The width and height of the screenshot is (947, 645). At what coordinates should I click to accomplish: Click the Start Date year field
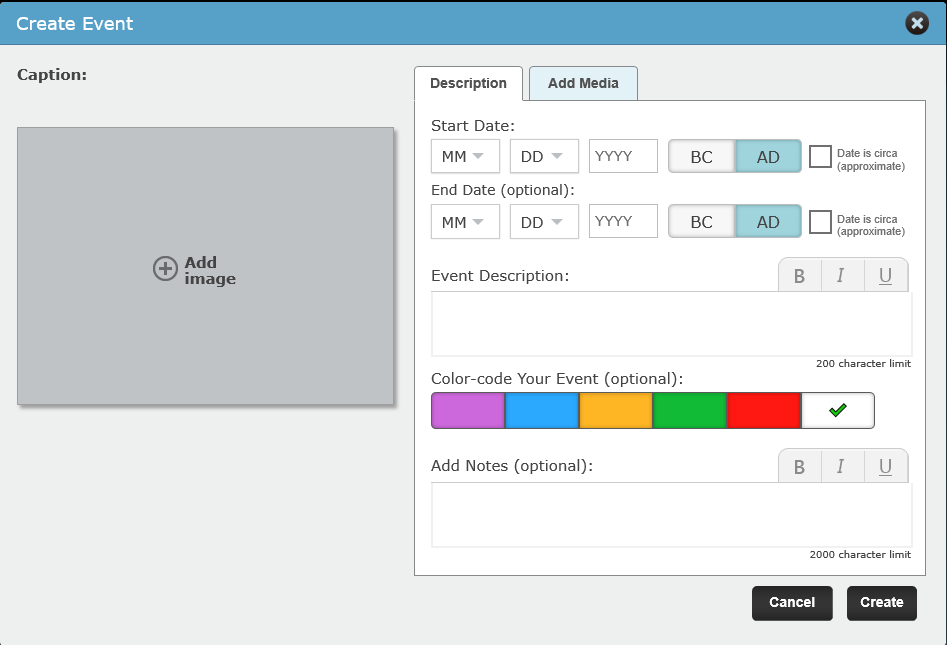tap(623, 157)
